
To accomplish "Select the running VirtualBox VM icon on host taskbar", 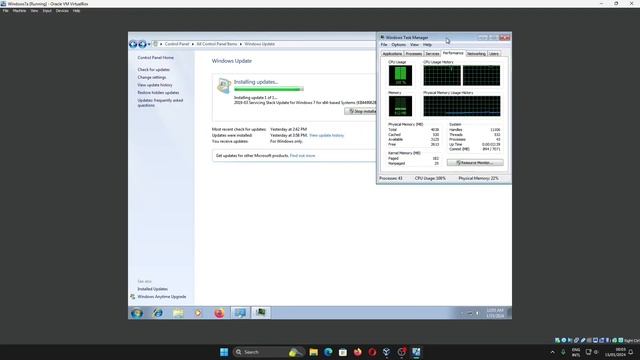I will click(416, 352).
